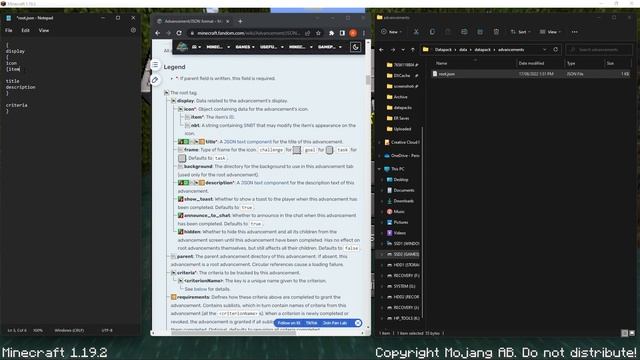Screen dimensions: 640x360
Task: Click the Share icon in File Explorer toolbar
Action: (480, 32)
